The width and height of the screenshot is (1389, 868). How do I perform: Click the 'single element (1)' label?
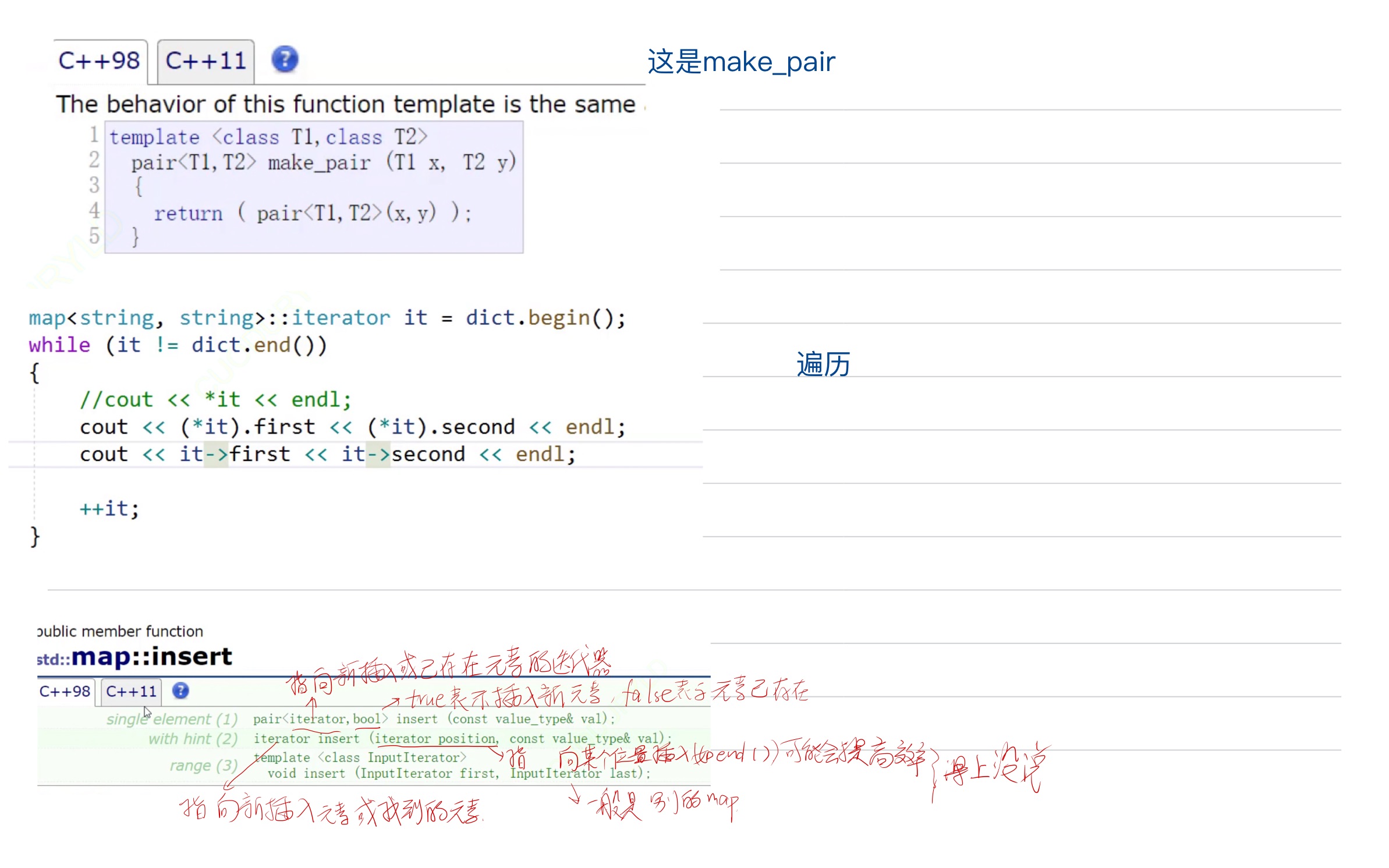172,719
